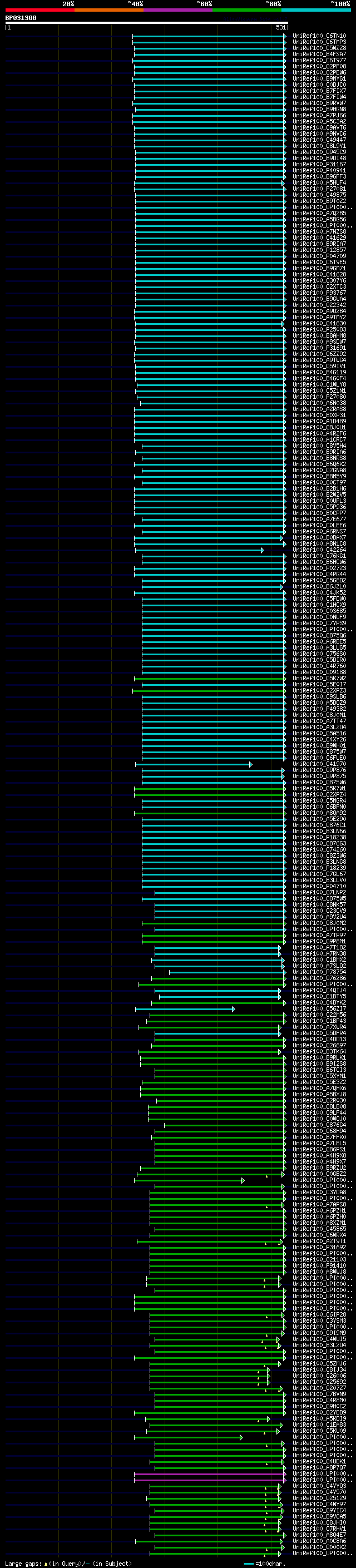The height and width of the screenshot is (1568, 356).
Task: Click the cyan ~100% identity legend swatch
Action: 317,10
